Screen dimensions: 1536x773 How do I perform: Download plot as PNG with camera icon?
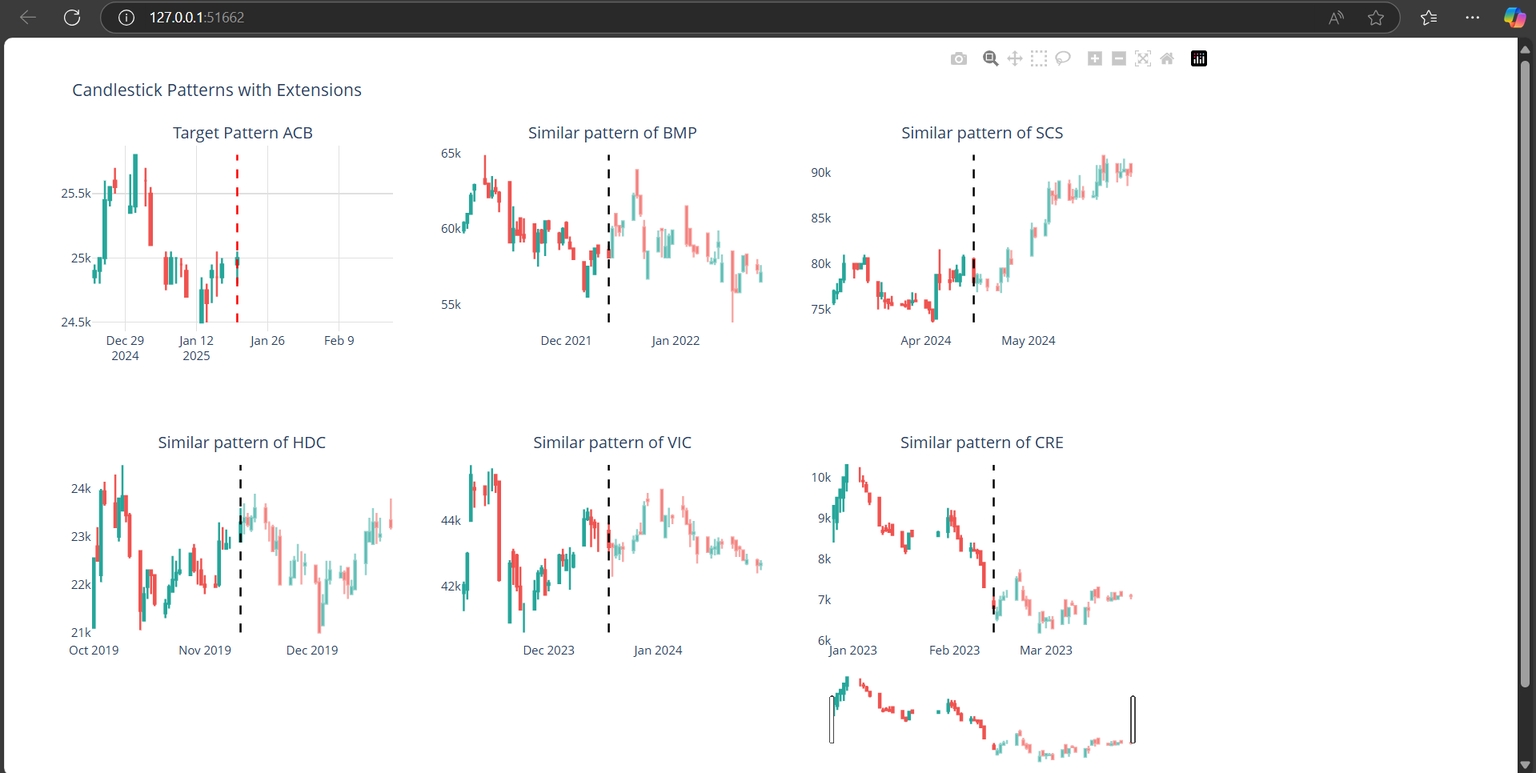coord(959,59)
